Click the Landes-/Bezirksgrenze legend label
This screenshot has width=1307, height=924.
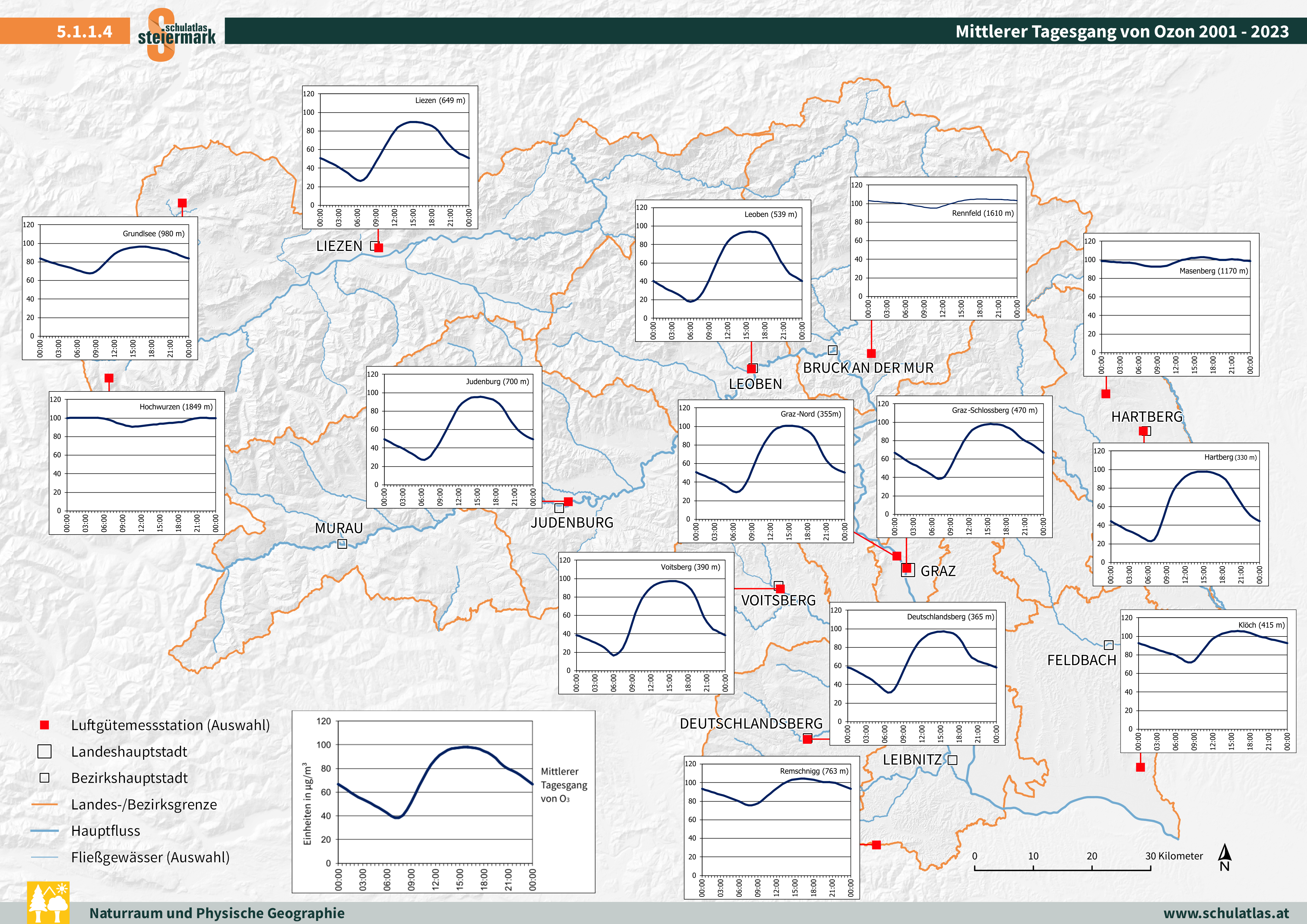(144, 805)
